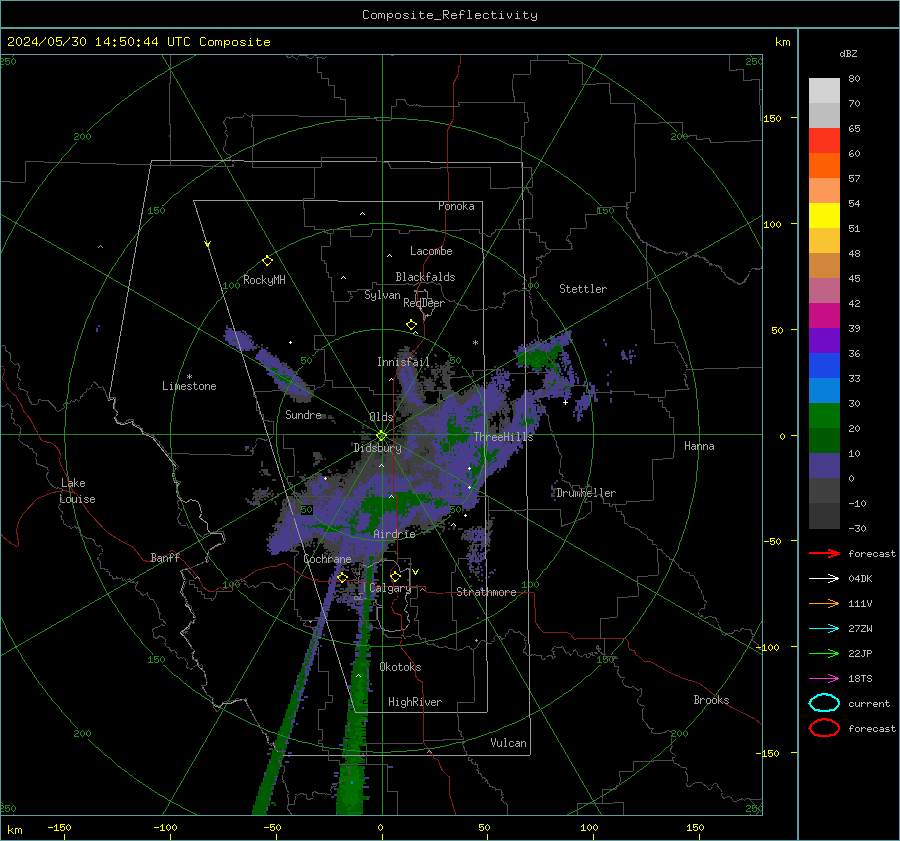Click the Strathmore label
This screenshot has height=841, width=900.
(486, 592)
